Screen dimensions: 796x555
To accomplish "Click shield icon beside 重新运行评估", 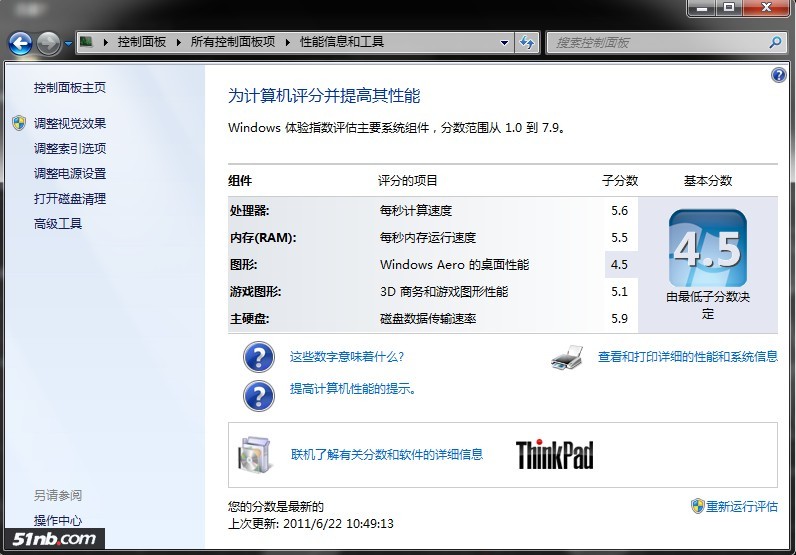I will point(698,506).
